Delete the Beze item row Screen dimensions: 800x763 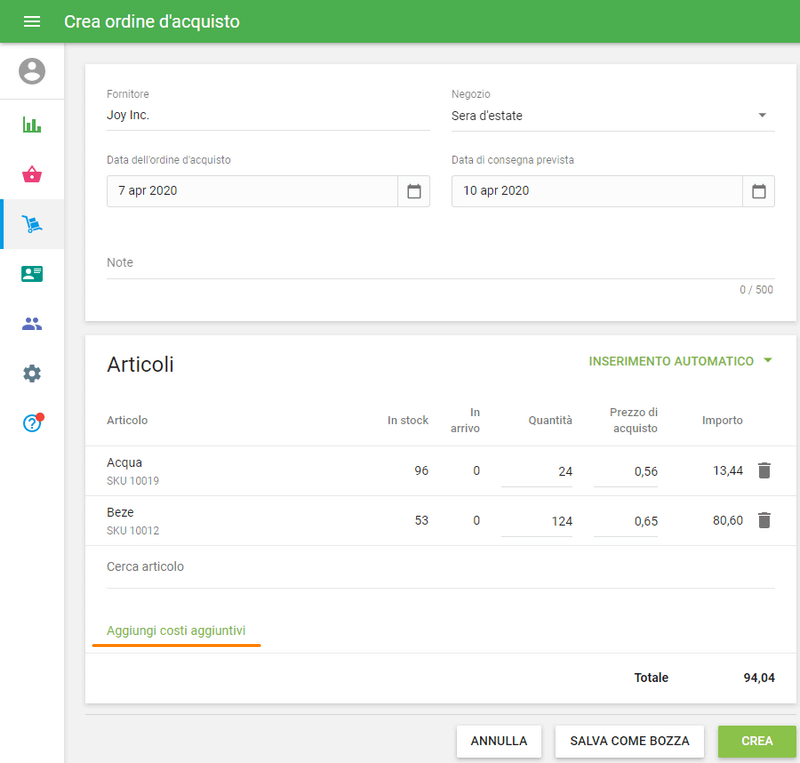[764, 520]
